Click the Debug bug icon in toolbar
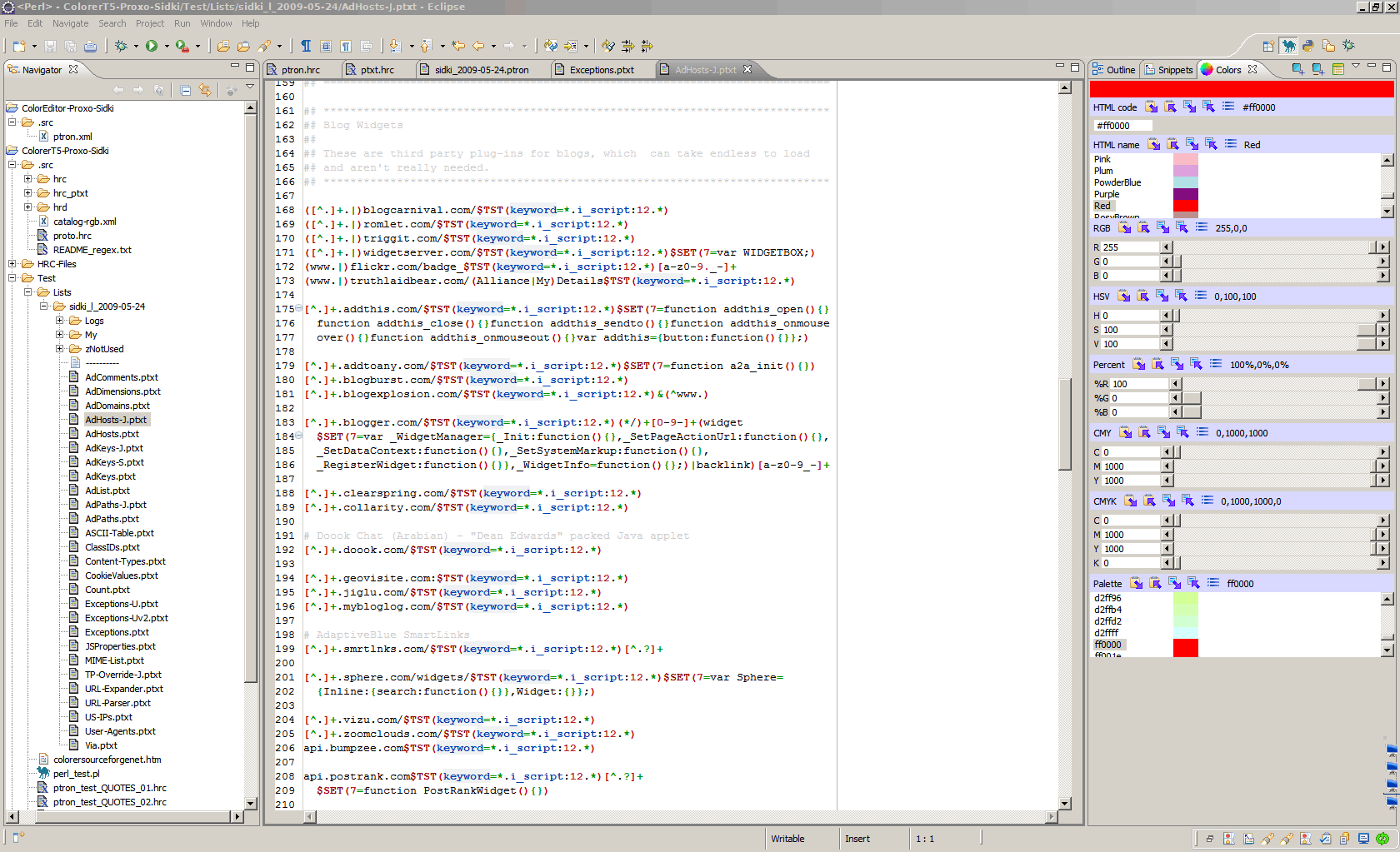 (x=121, y=46)
